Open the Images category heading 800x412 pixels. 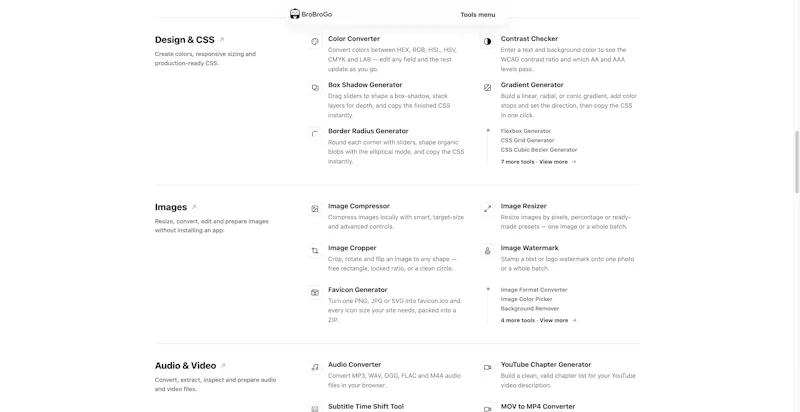pos(171,207)
